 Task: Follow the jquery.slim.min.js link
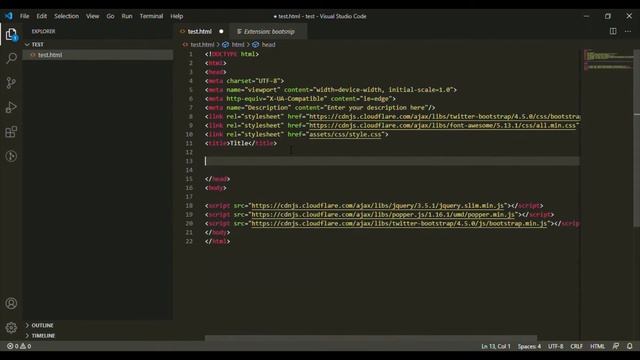(378, 206)
